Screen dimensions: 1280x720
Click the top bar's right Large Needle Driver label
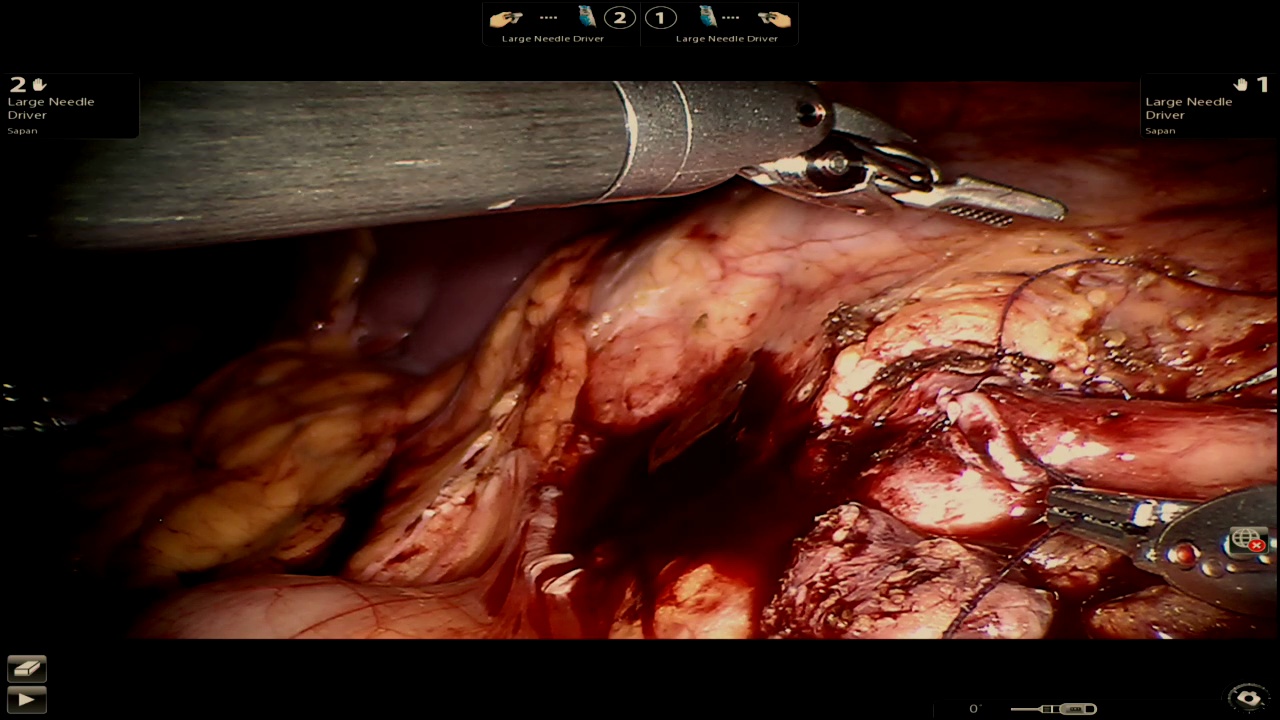tap(727, 39)
